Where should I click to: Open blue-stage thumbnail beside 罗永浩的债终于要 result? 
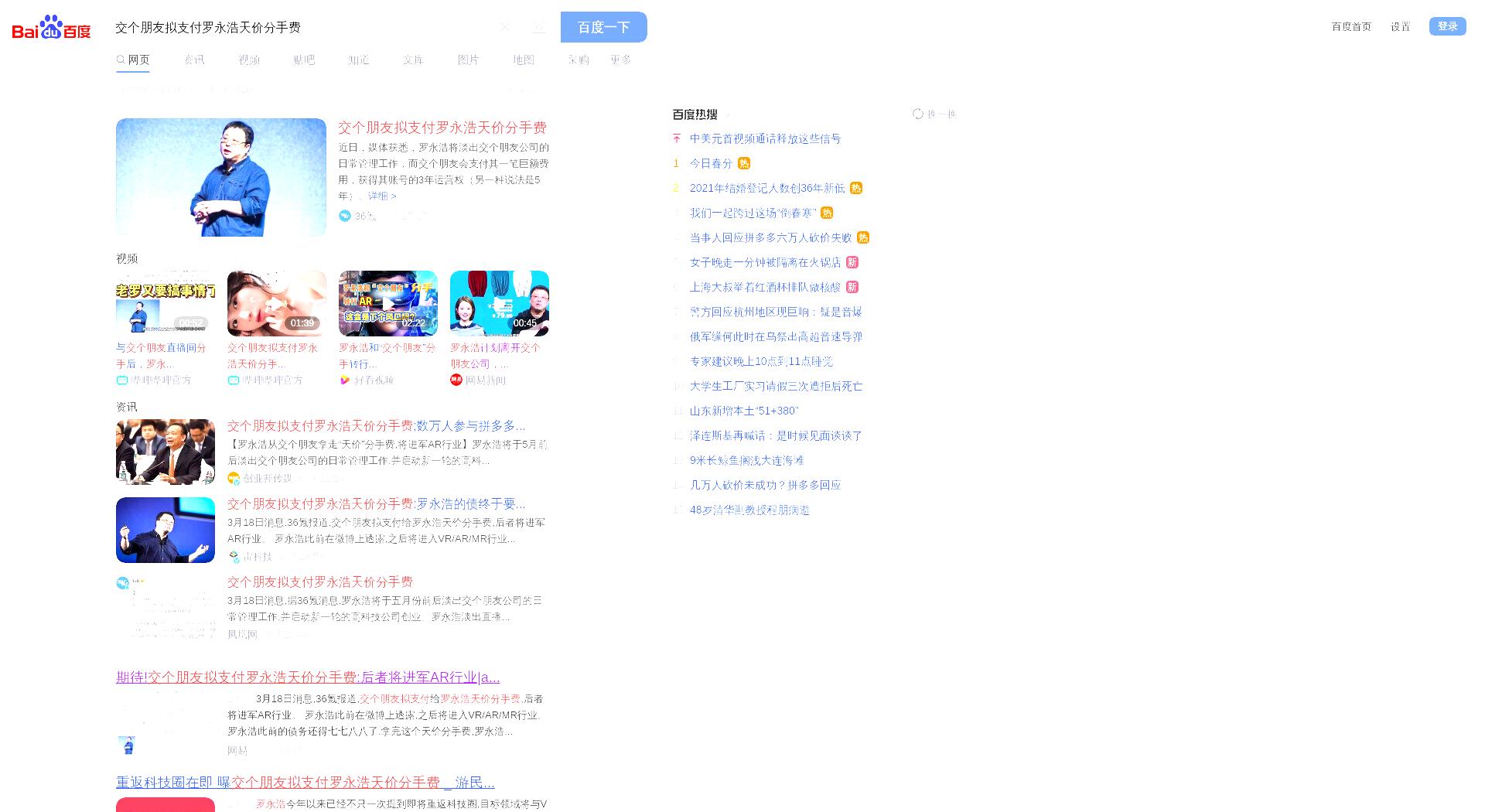pos(166,530)
